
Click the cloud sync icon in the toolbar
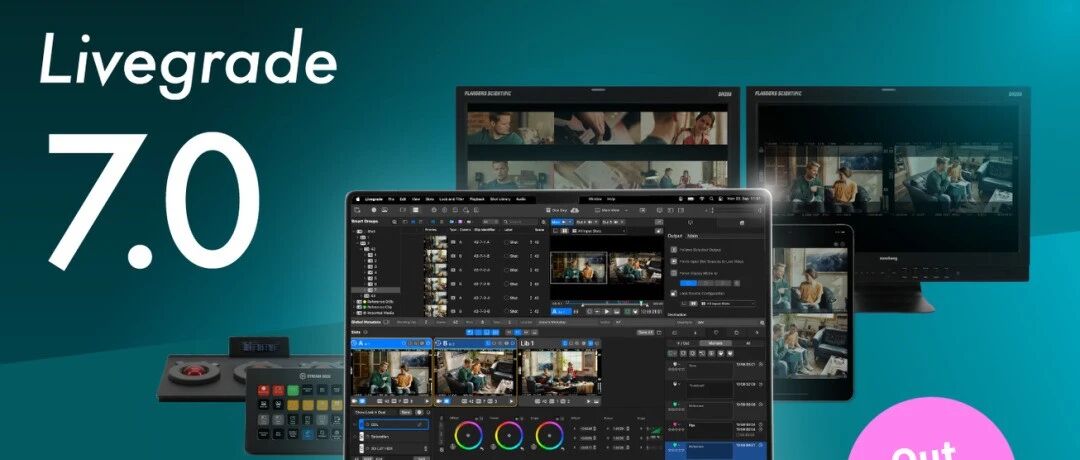point(574,210)
